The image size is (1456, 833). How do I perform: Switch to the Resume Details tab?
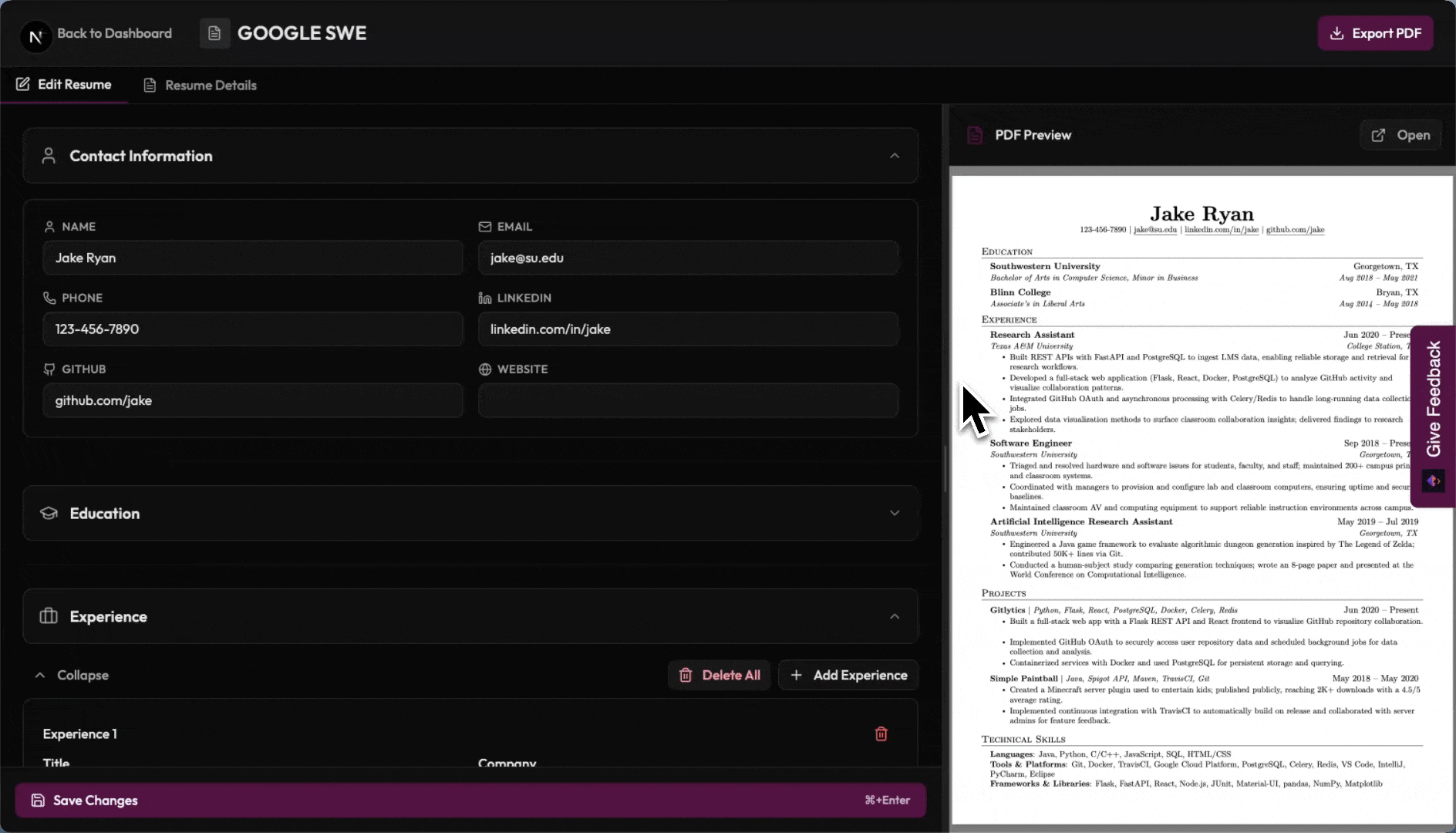[x=199, y=85]
